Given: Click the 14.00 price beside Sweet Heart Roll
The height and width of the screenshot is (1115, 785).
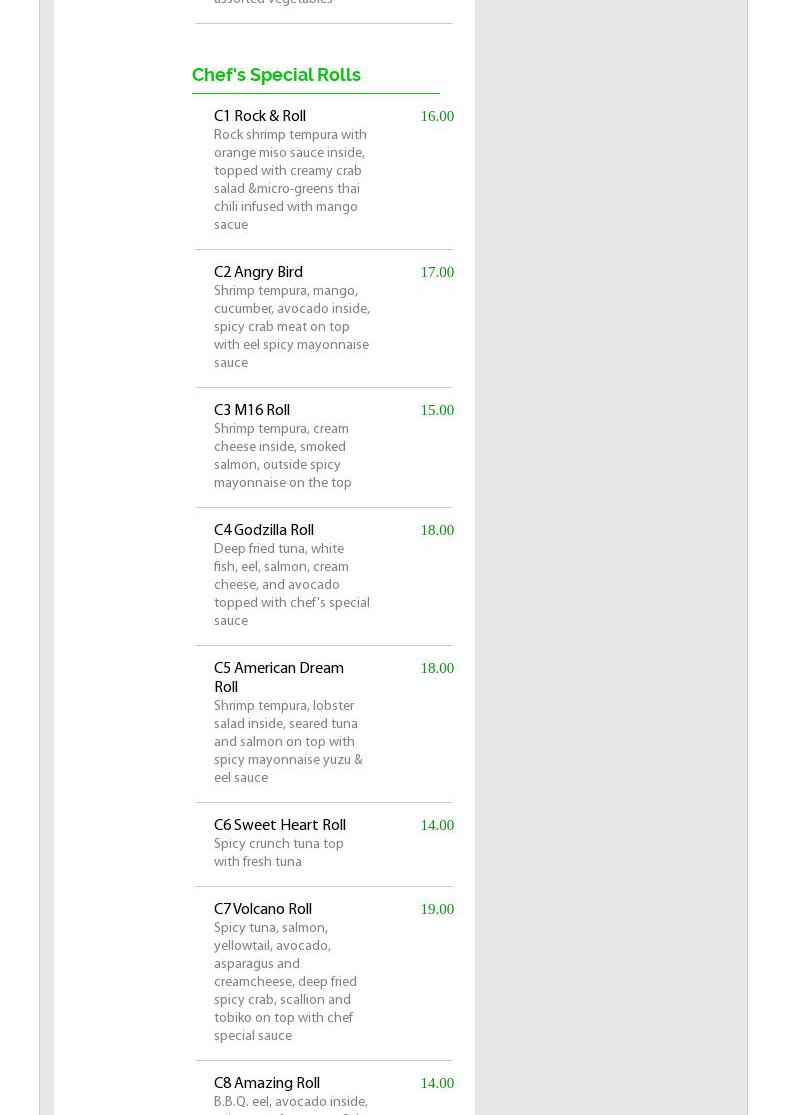Looking at the screenshot, I should 437,825.
